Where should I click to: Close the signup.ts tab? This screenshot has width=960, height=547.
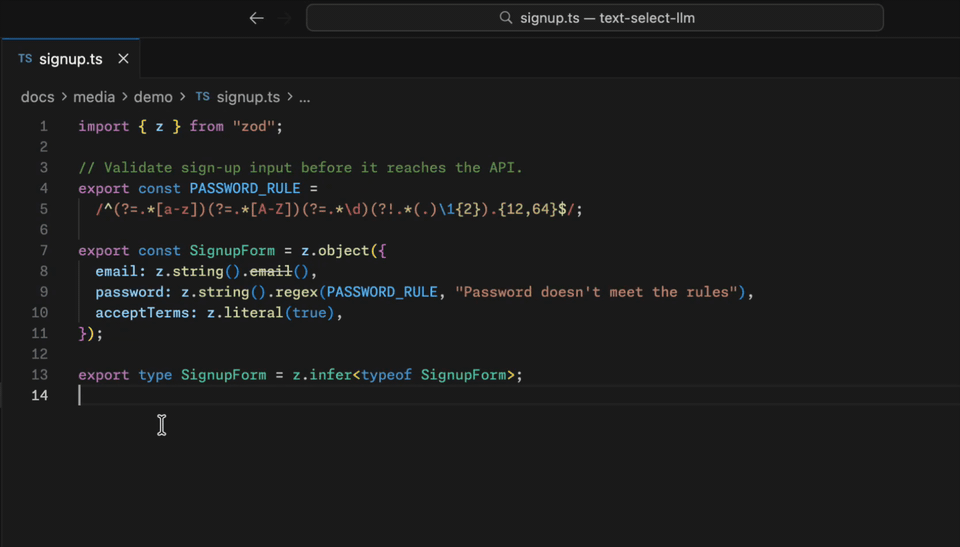123,58
